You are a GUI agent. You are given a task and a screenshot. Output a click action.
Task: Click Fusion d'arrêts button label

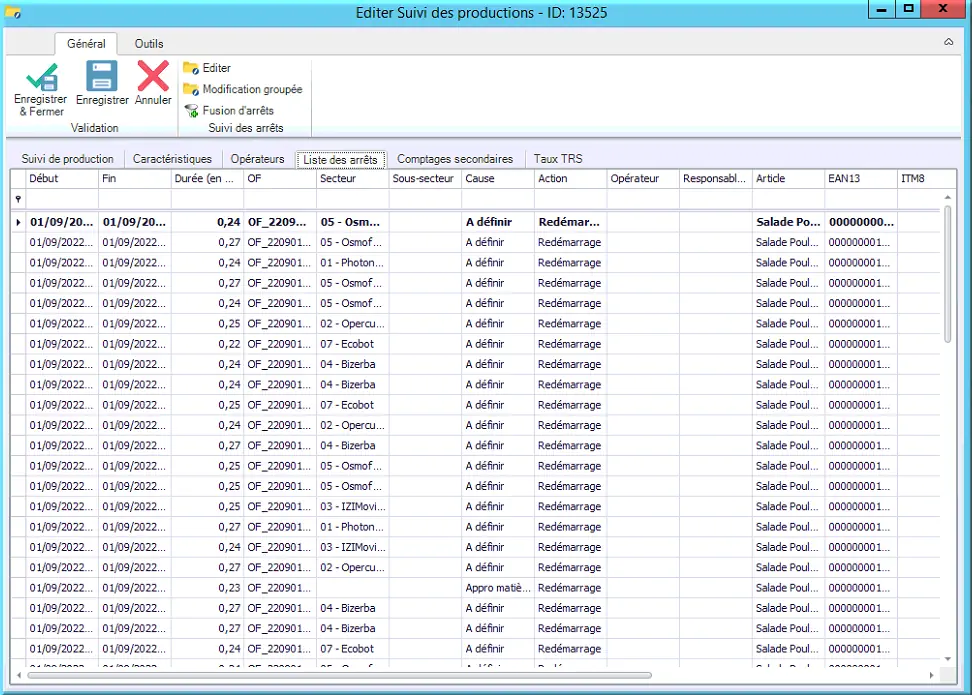[238, 111]
